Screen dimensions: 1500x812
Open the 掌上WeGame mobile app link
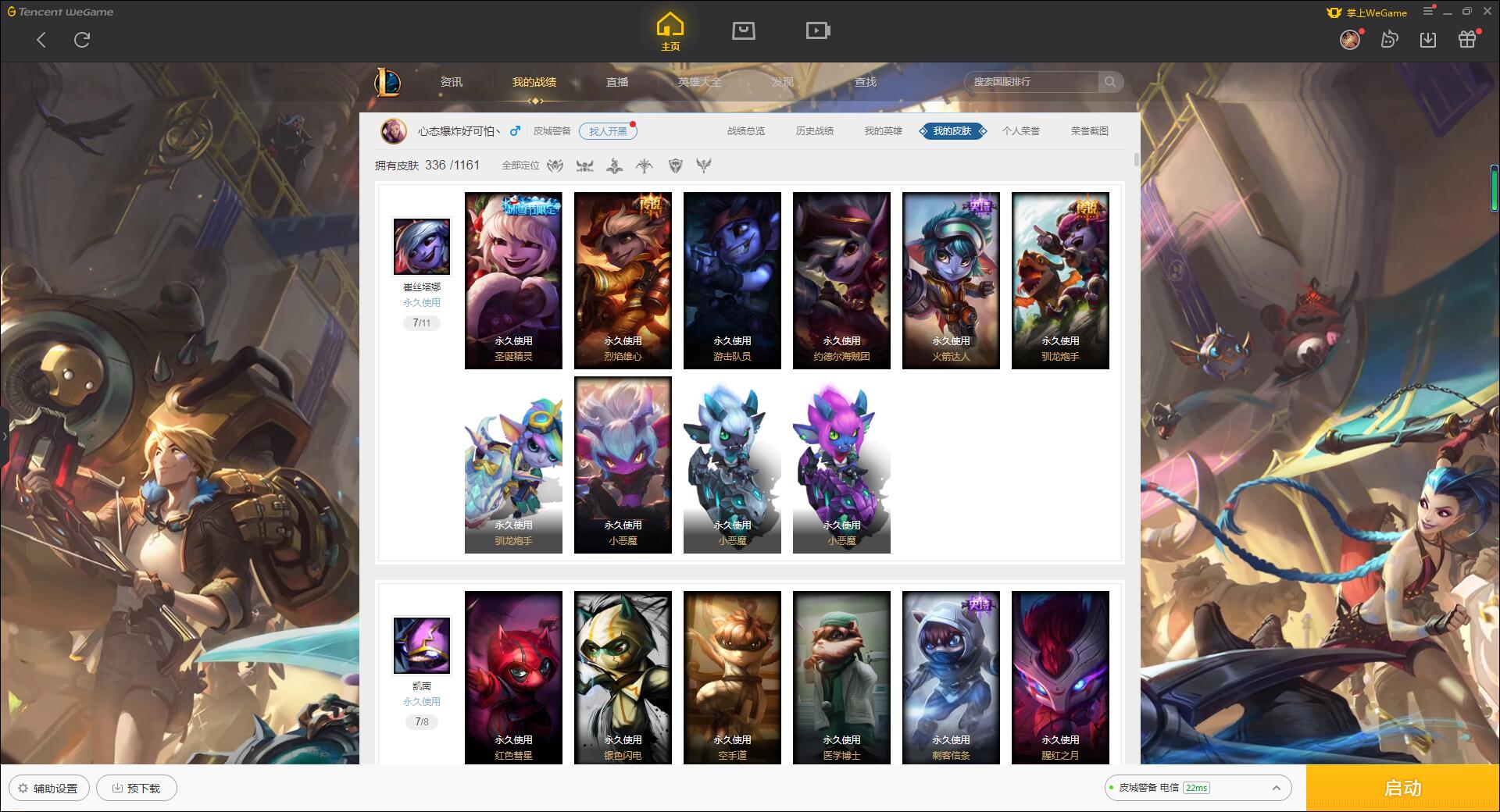(x=1367, y=12)
